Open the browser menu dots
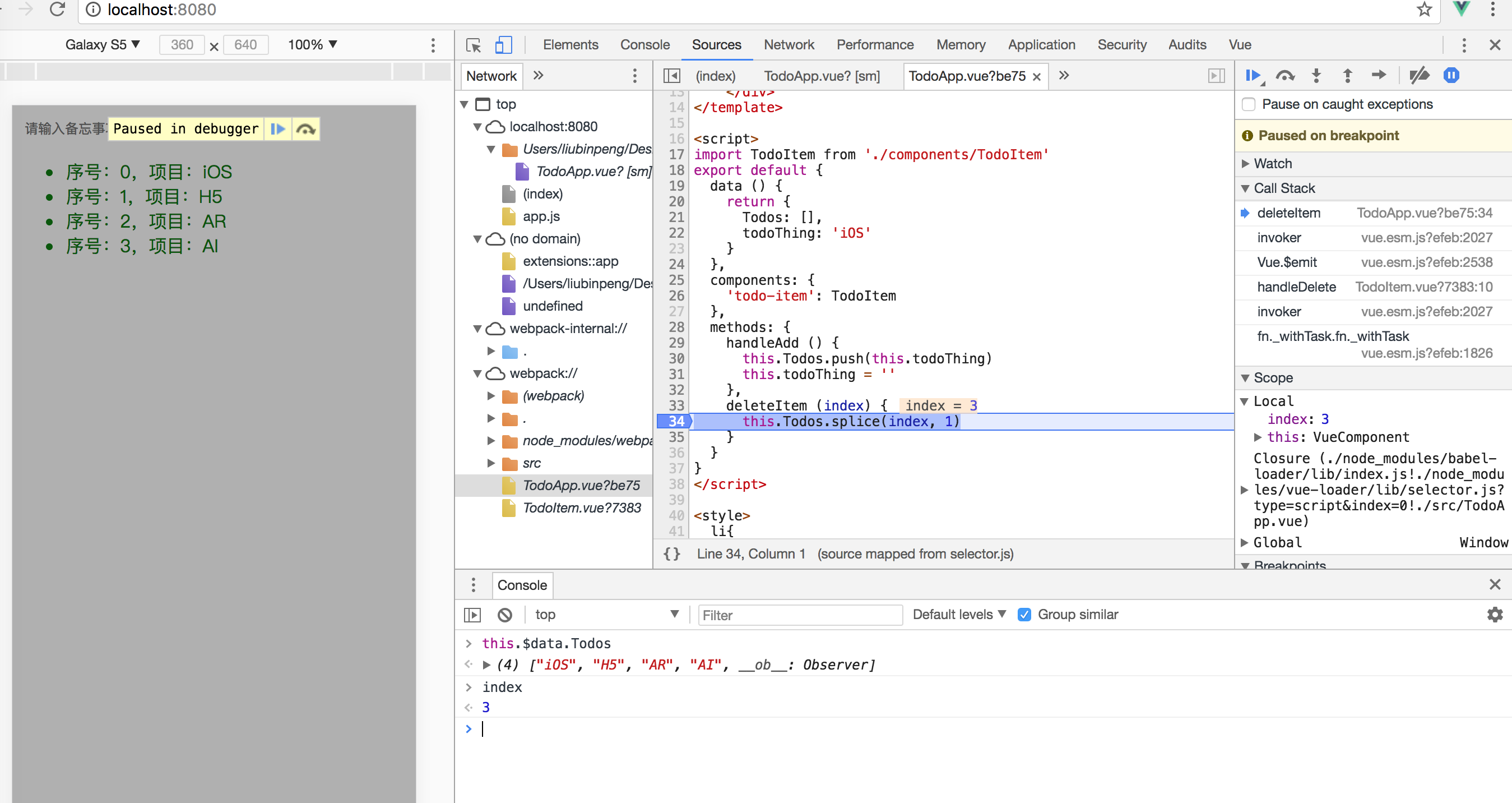 [x=1492, y=10]
